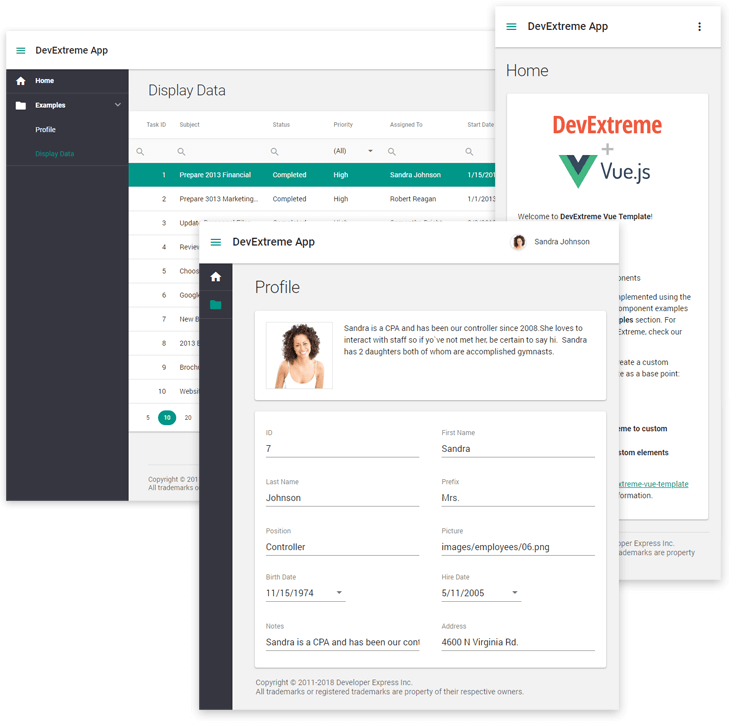Click First Name field Sandra
Image resolution: width=730 pixels, height=727 pixels.
[518, 449]
